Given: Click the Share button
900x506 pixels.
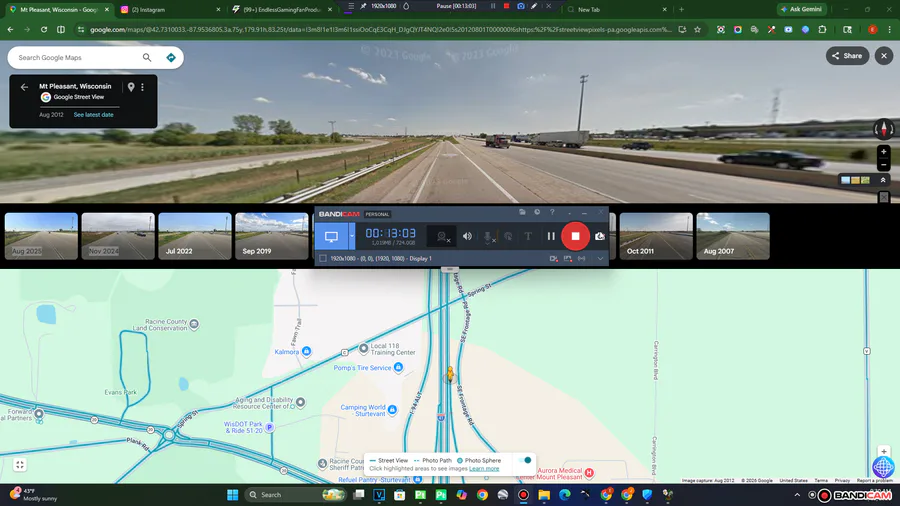Looking at the screenshot, I should pyautogui.click(x=847, y=56).
